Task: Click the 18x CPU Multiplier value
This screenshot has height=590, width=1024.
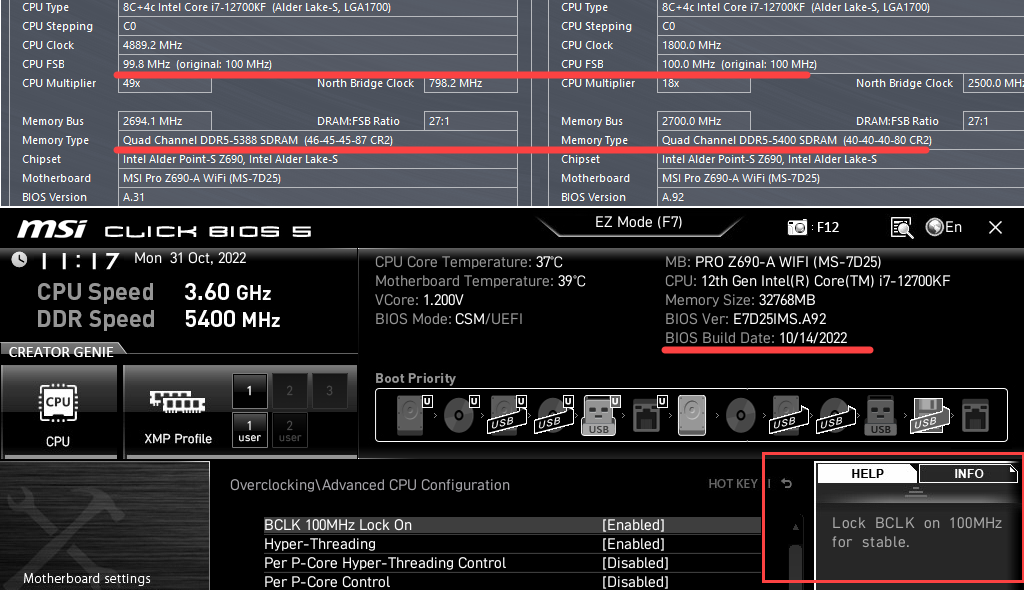Action: pyautogui.click(x=703, y=83)
